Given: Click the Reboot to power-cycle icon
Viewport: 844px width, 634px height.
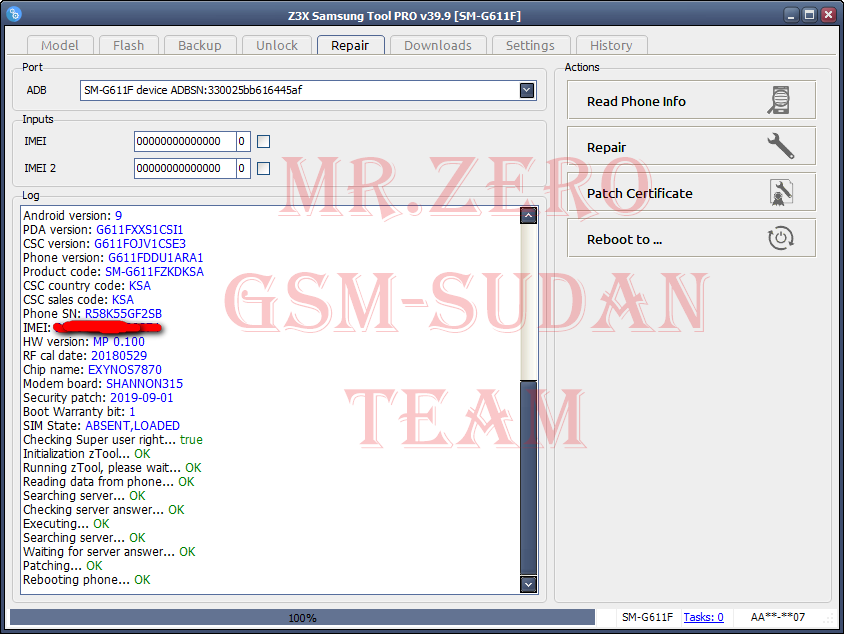Looking at the screenshot, I should point(780,238).
